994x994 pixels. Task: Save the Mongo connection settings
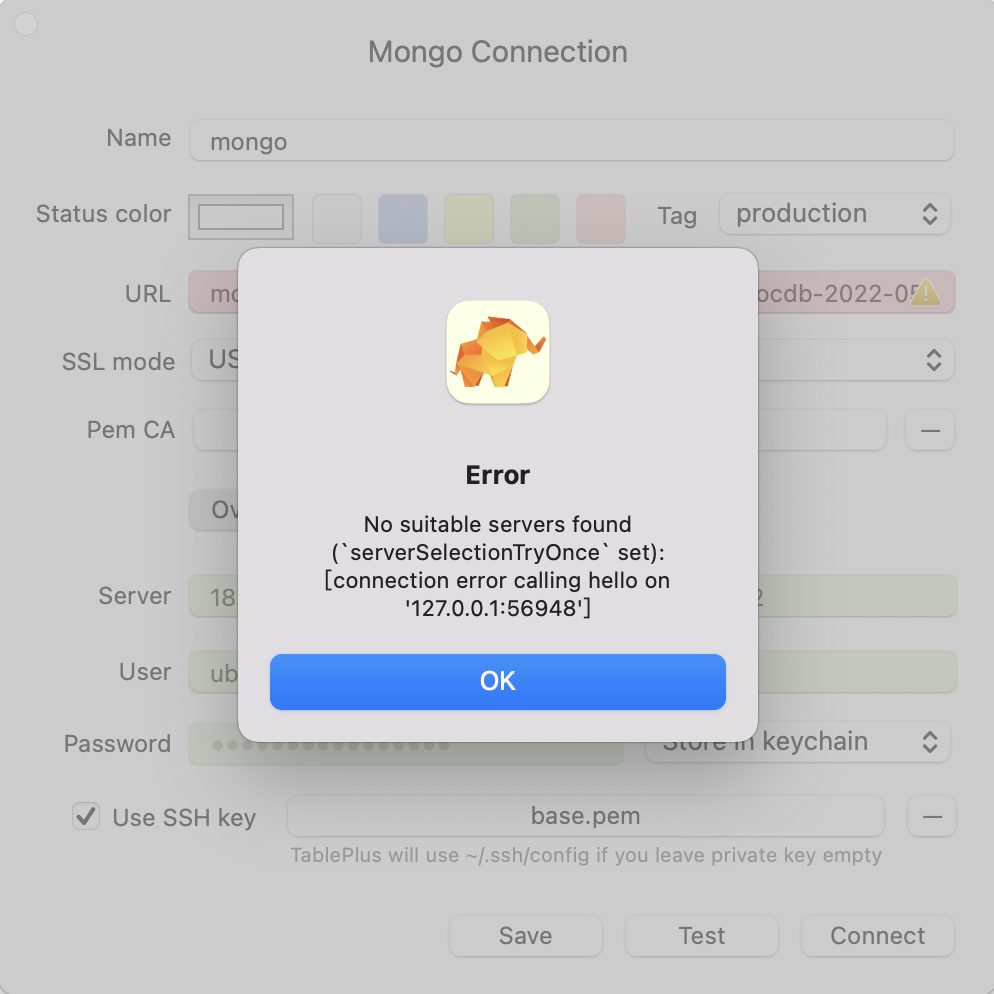pyautogui.click(x=525, y=936)
